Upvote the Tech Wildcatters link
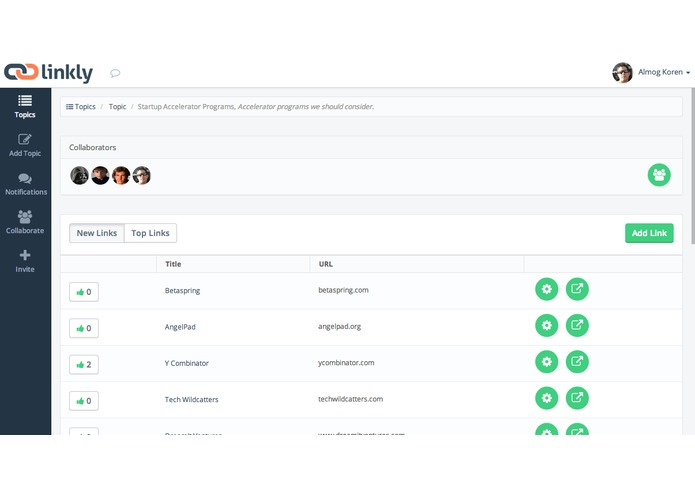The width and height of the screenshot is (695, 494). pos(84,401)
